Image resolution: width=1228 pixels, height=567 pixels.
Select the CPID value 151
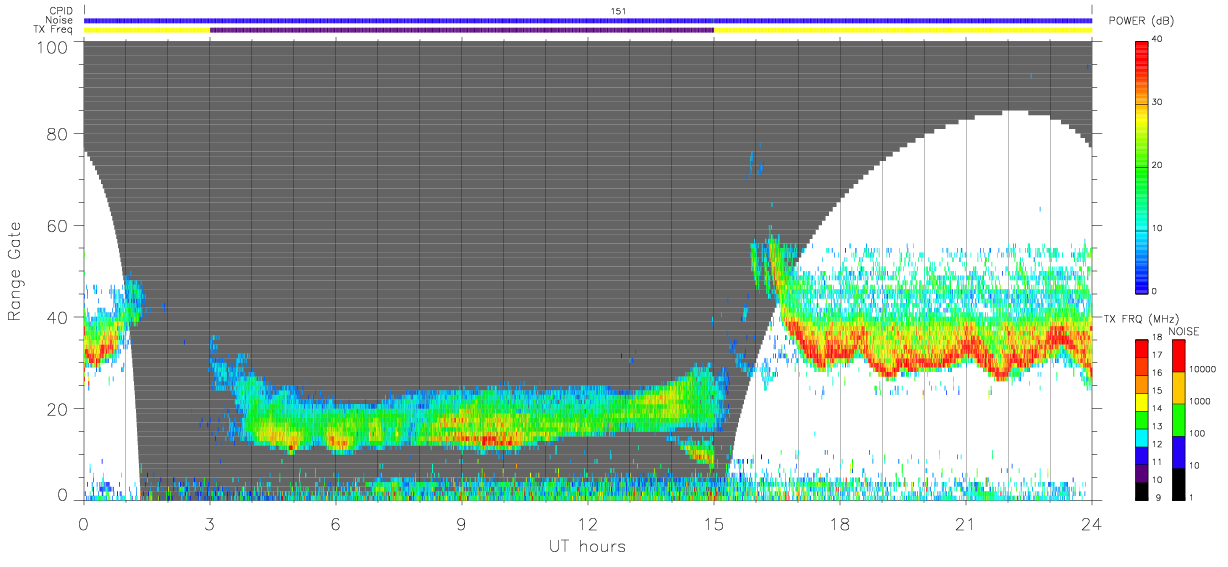point(618,10)
